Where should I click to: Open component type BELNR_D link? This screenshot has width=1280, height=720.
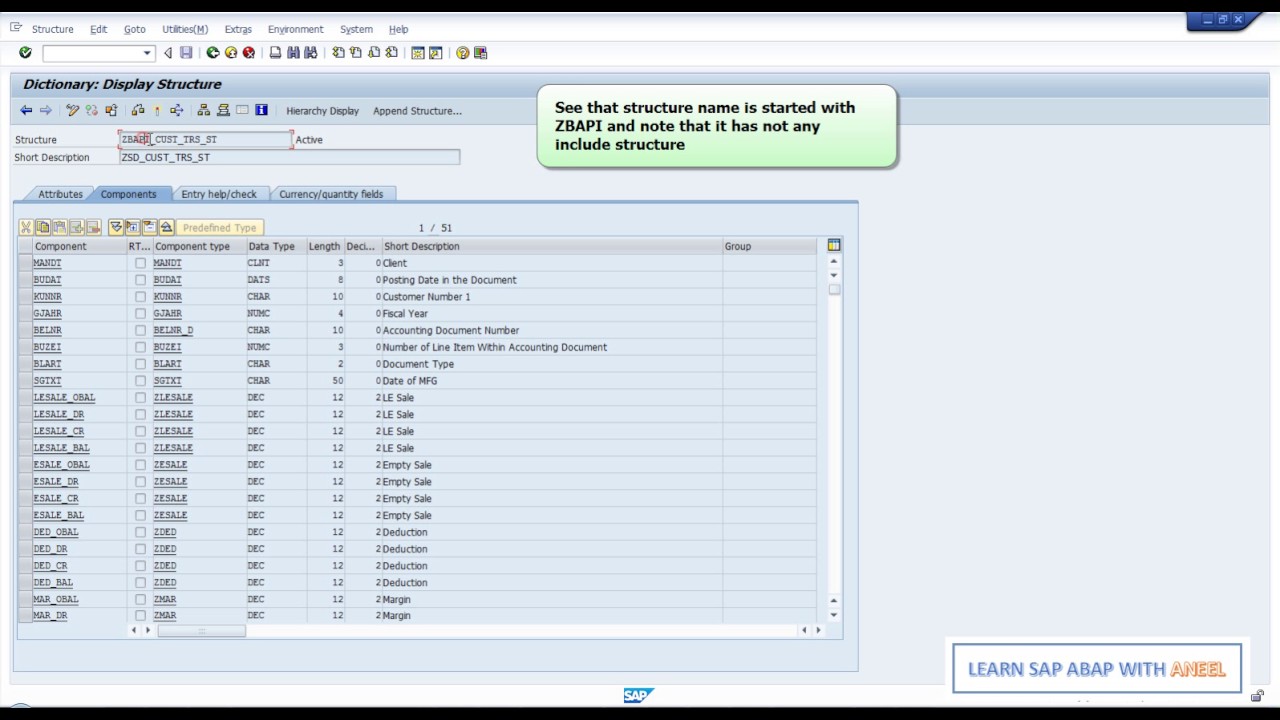click(173, 330)
